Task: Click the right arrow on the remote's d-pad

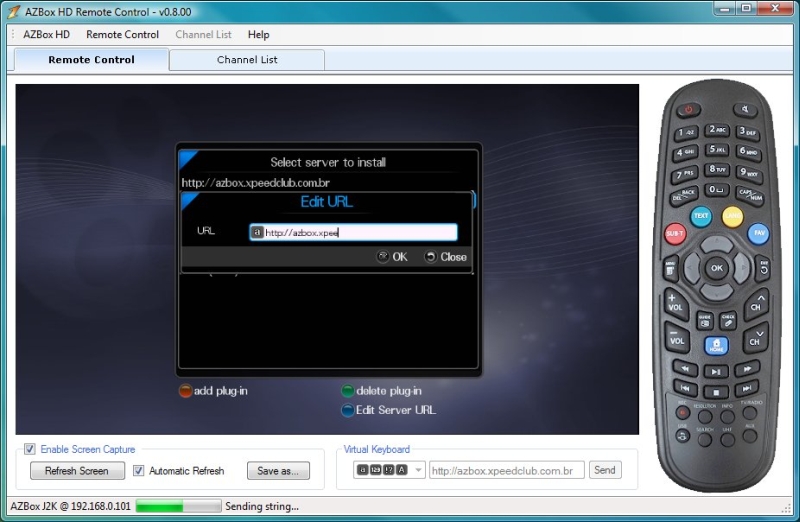Action: coord(742,268)
